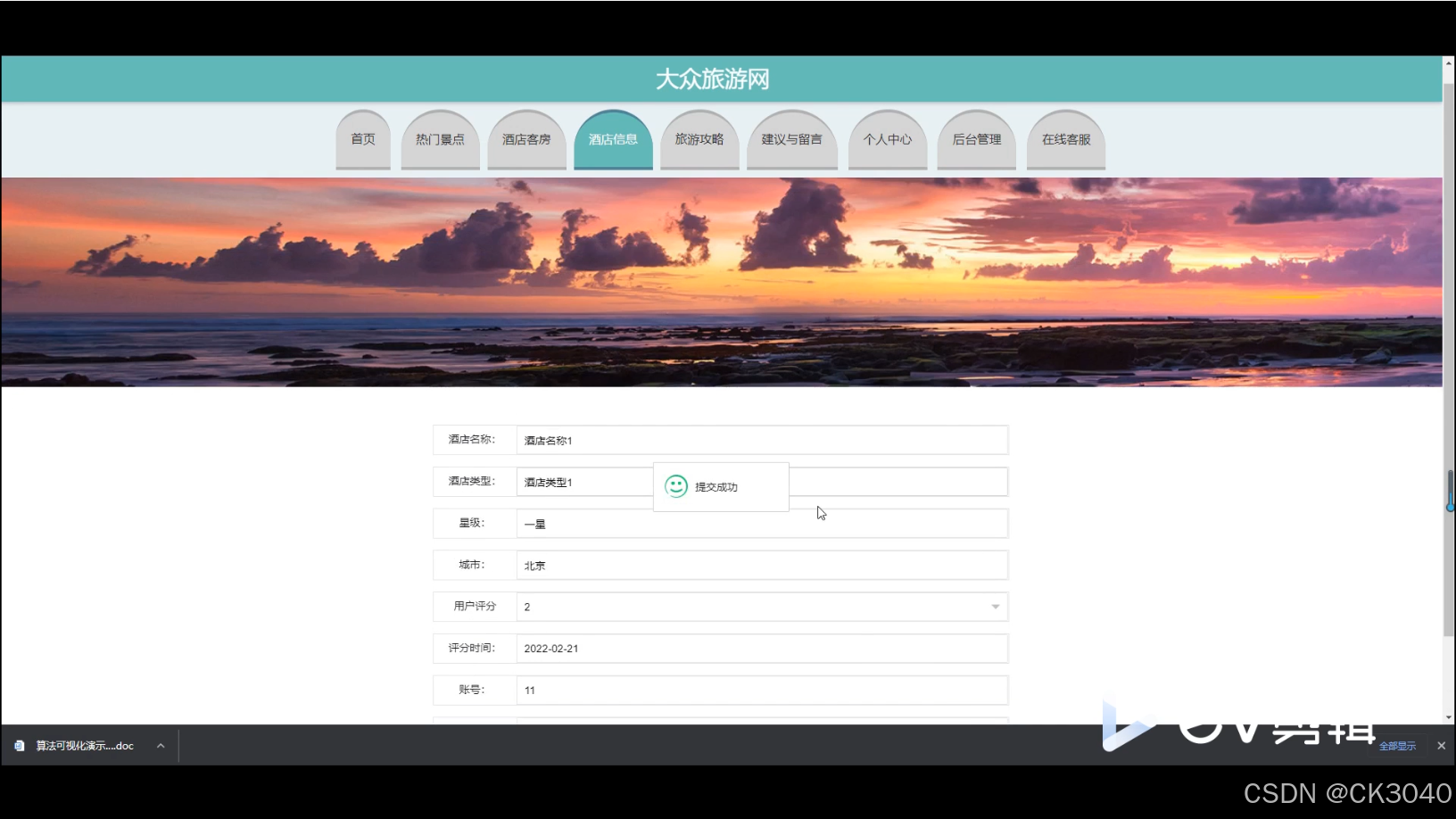Close the downloads bar
The image size is (1456, 819).
[1441, 746]
